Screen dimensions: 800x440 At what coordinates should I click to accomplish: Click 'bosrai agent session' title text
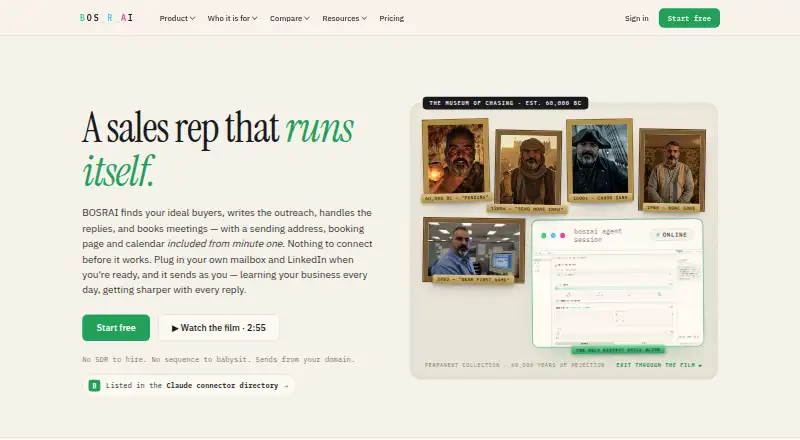point(597,235)
